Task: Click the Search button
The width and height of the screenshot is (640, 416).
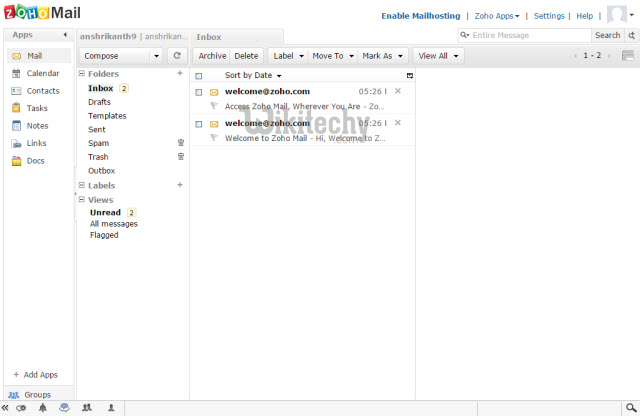Action: click(x=607, y=35)
